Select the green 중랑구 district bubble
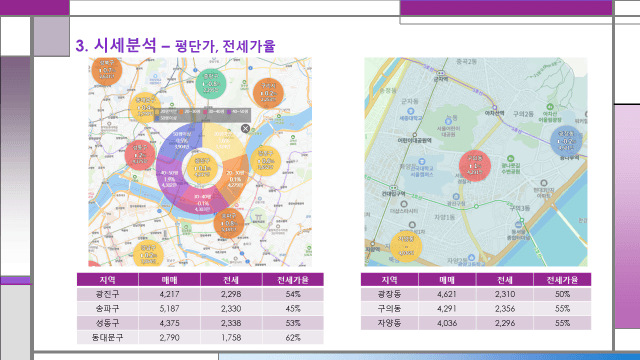This screenshot has width=640, height=360. 211,84
